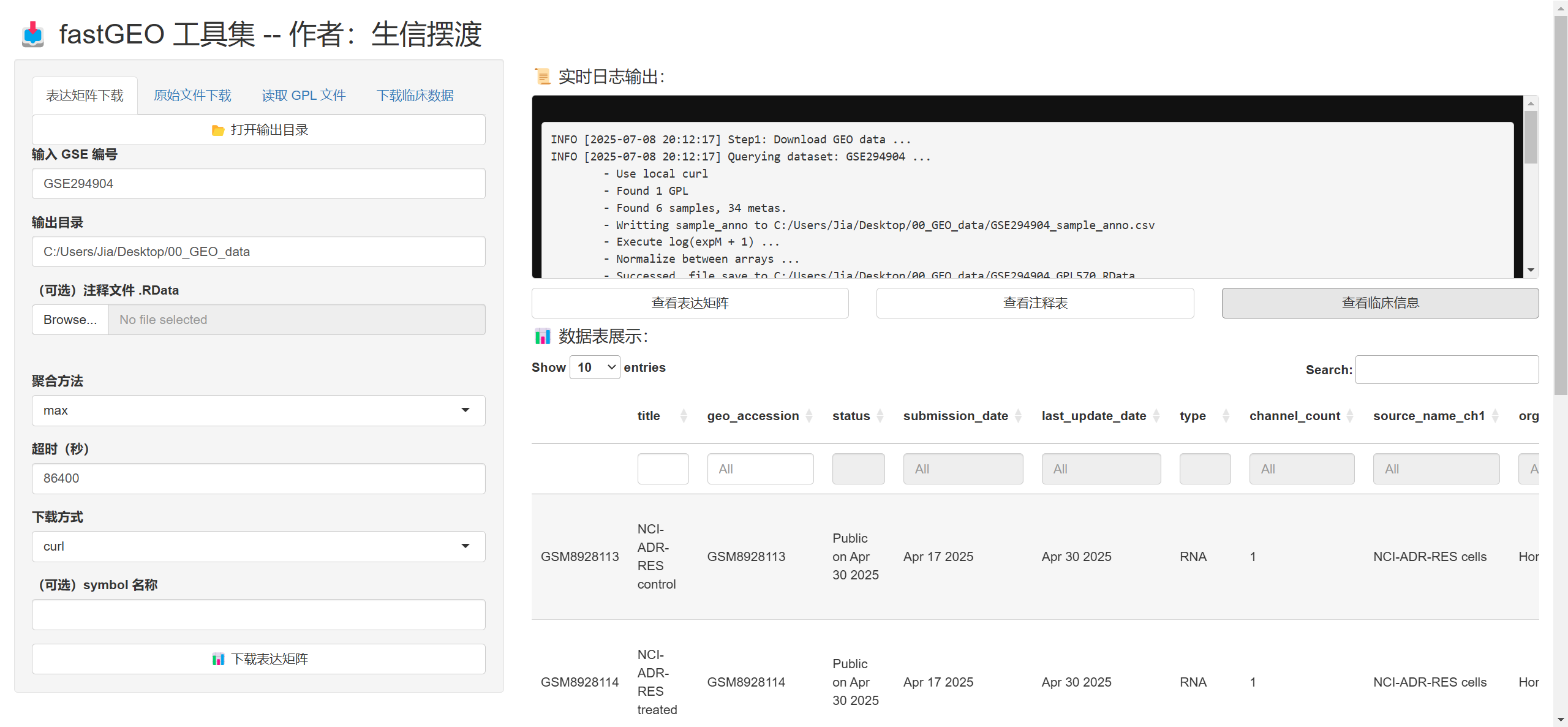This screenshot has height=727, width=1568.
Task: Click the fastGEO download logo icon
Action: point(32,34)
